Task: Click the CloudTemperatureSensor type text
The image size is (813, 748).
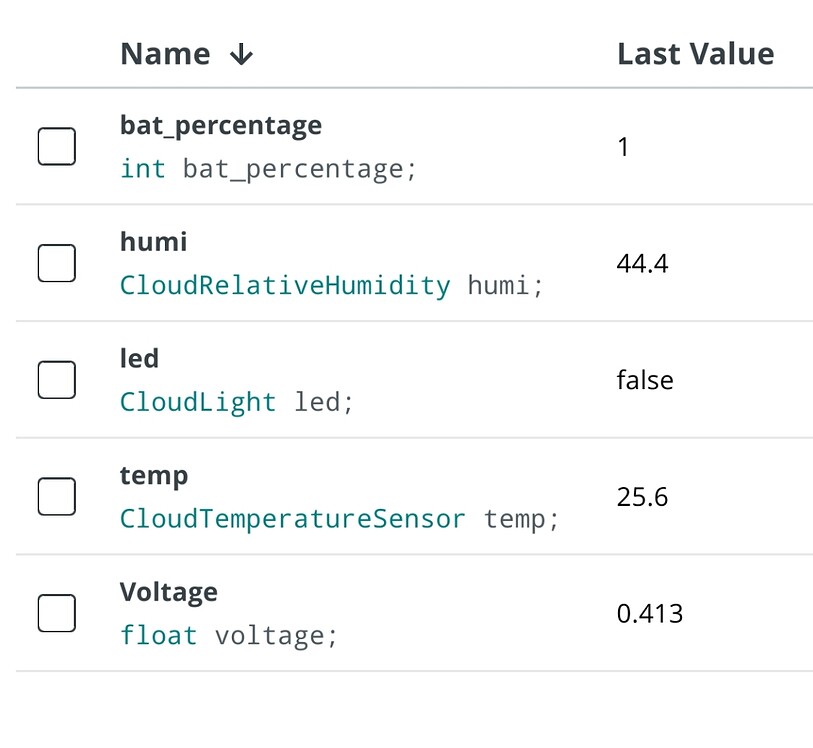Action: click(x=293, y=519)
